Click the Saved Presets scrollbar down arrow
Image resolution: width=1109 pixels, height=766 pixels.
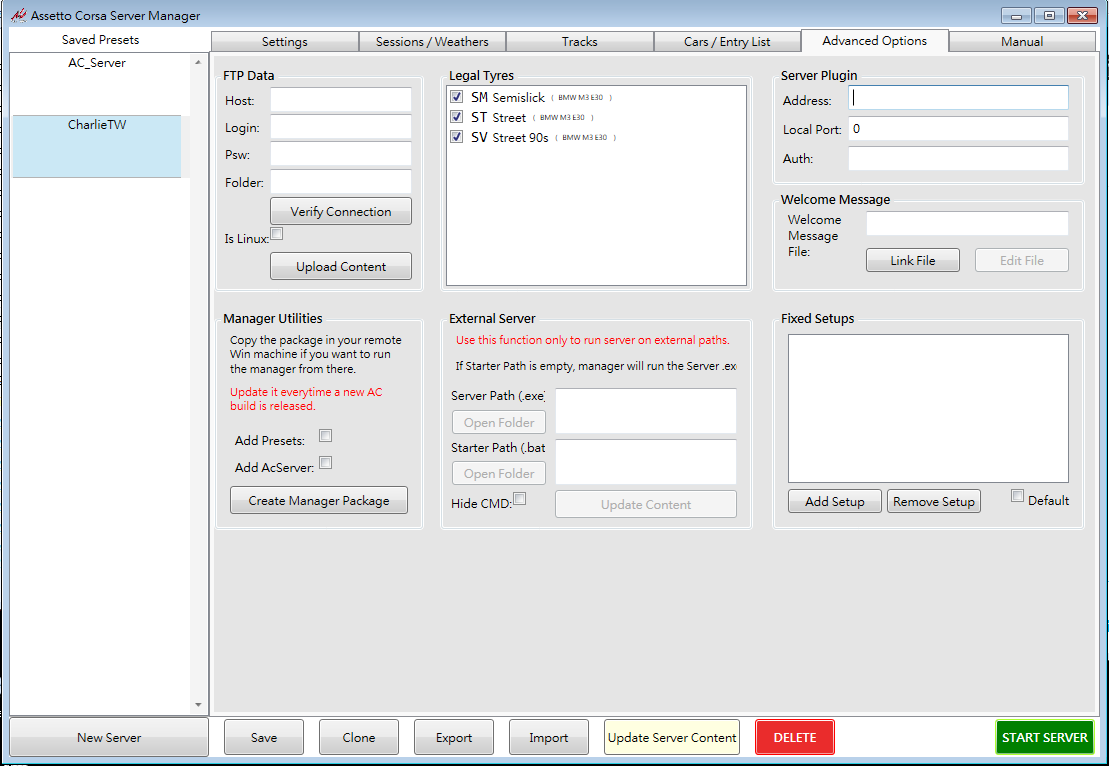(198, 704)
